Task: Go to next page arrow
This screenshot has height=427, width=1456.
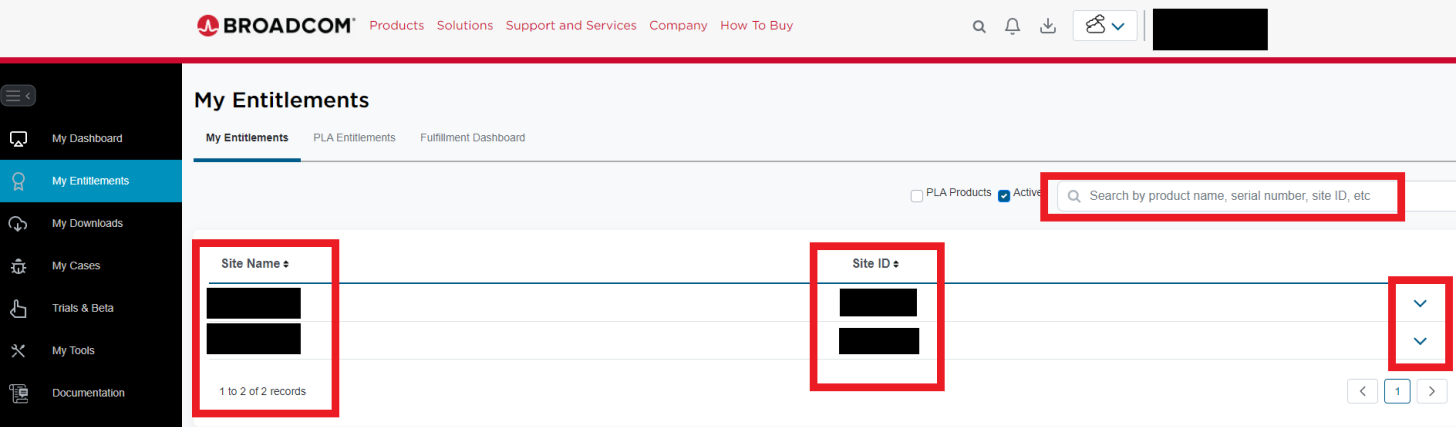Action: (1432, 391)
